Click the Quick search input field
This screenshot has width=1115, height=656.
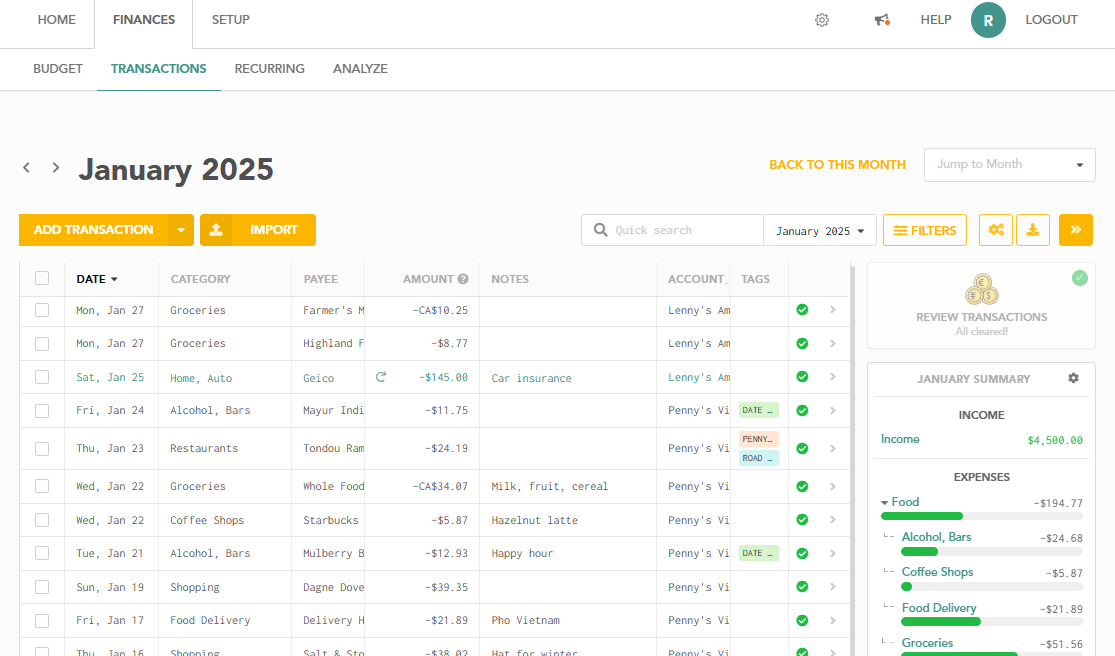[x=685, y=230]
